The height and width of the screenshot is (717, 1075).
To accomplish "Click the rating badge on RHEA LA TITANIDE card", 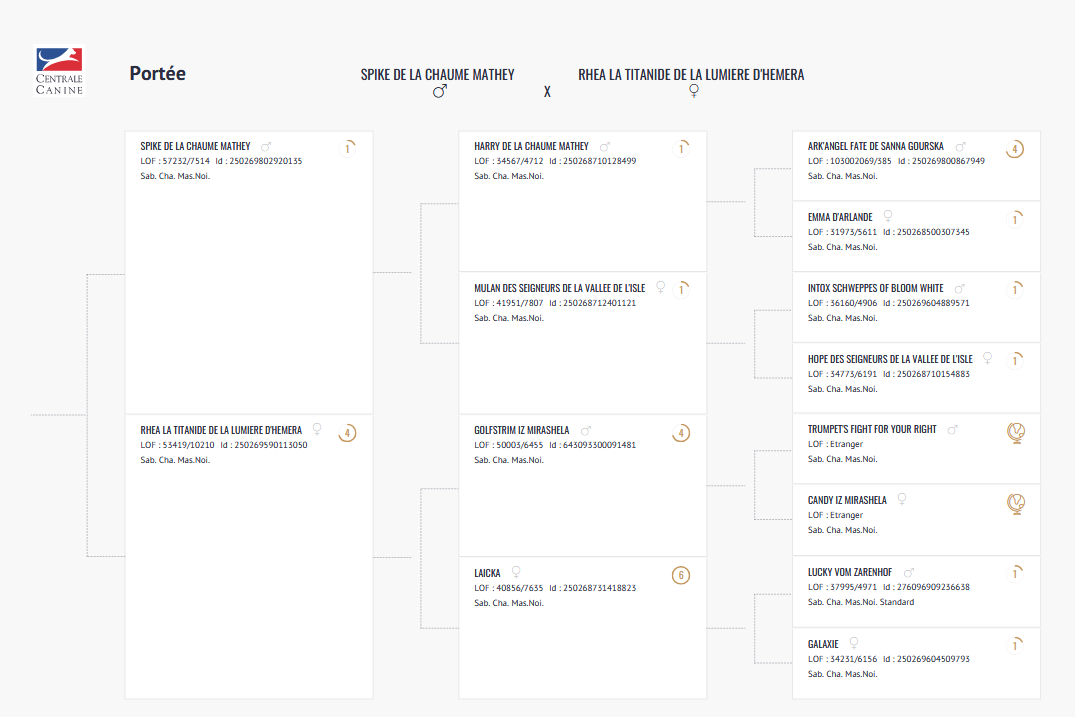I will click(347, 433).
